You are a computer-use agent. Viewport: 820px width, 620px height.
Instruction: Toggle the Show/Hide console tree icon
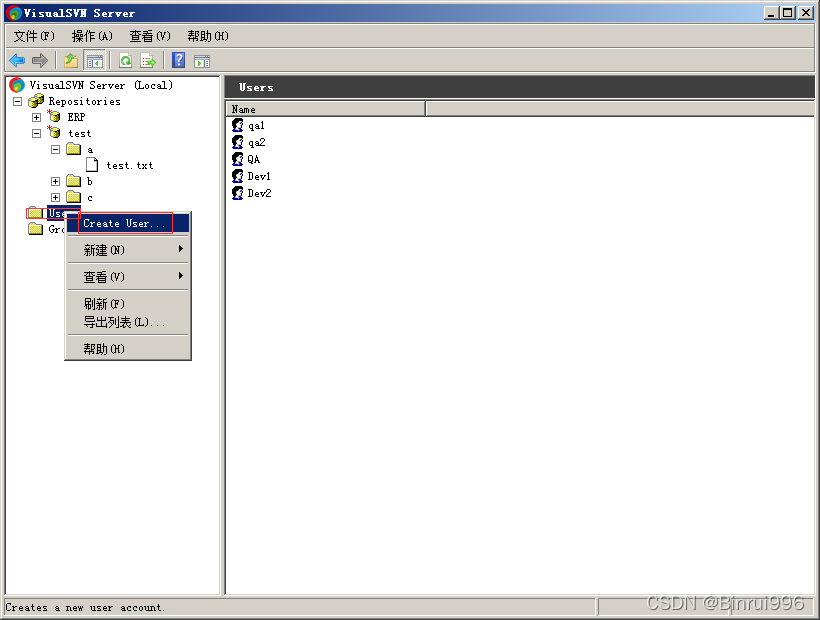(95, 61)
